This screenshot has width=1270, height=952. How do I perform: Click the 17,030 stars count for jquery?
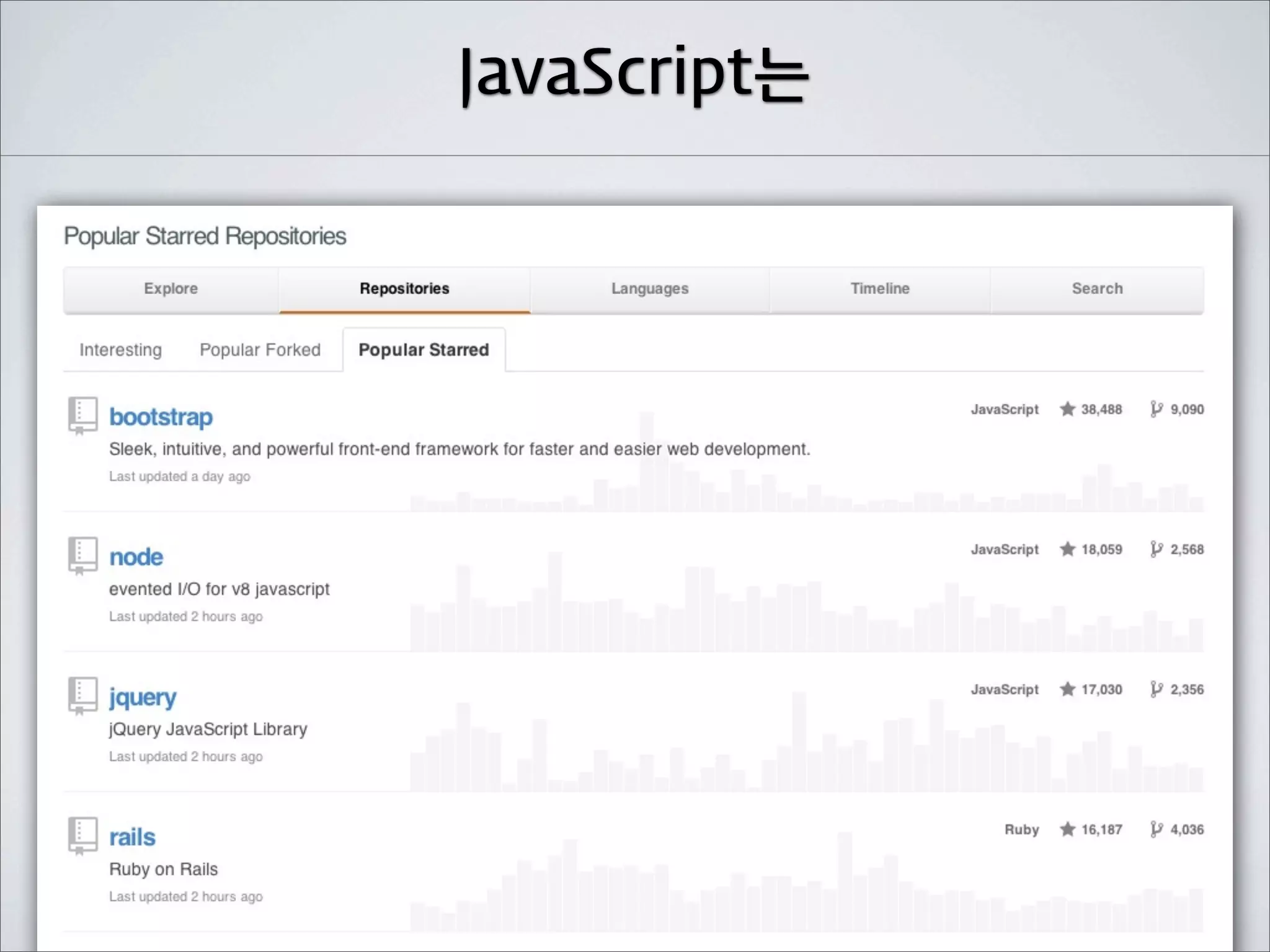(1101, 690)
